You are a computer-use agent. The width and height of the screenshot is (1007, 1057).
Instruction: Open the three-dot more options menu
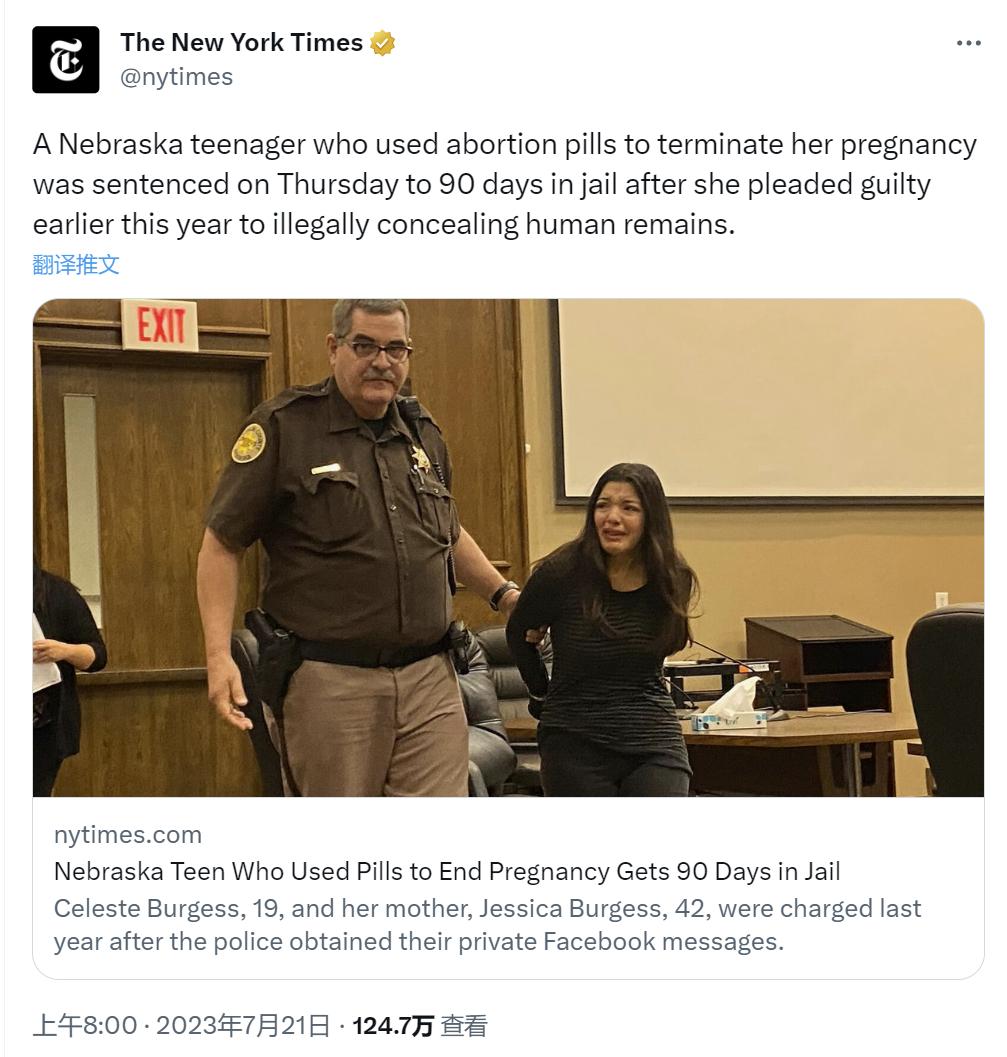pyautogui.click(x=969, y=43)
